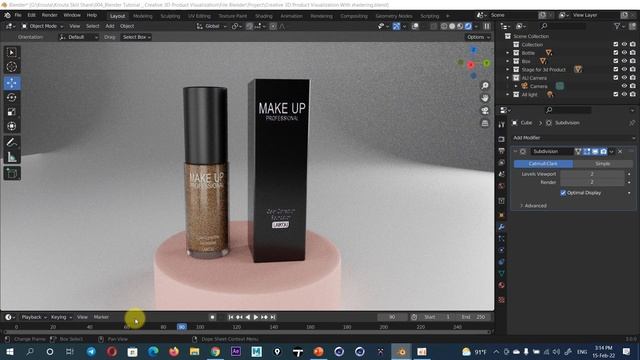
Task: Select the Annotate tool
Action: pos(11,142)
